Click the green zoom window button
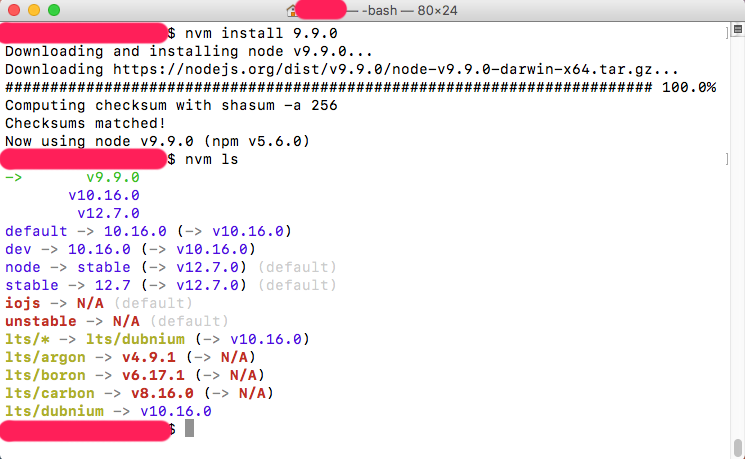Viewport: 745px width, 459px height. pos(54,10)
